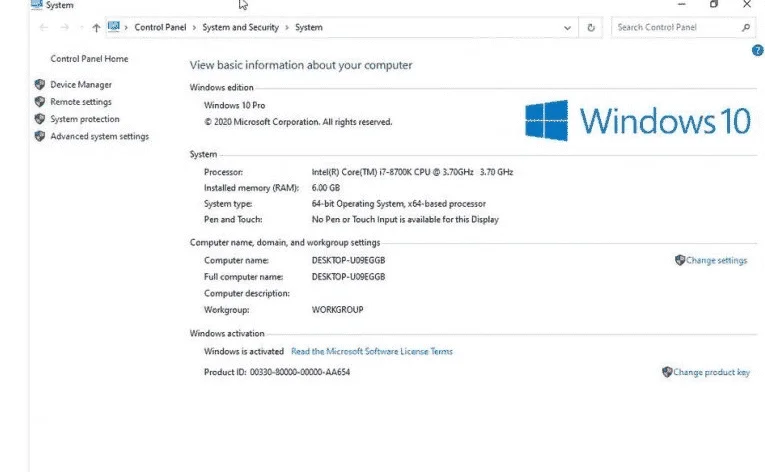Screen dimensions: 765x472
Task: Open System protection
Action: [x=85, y=119]
